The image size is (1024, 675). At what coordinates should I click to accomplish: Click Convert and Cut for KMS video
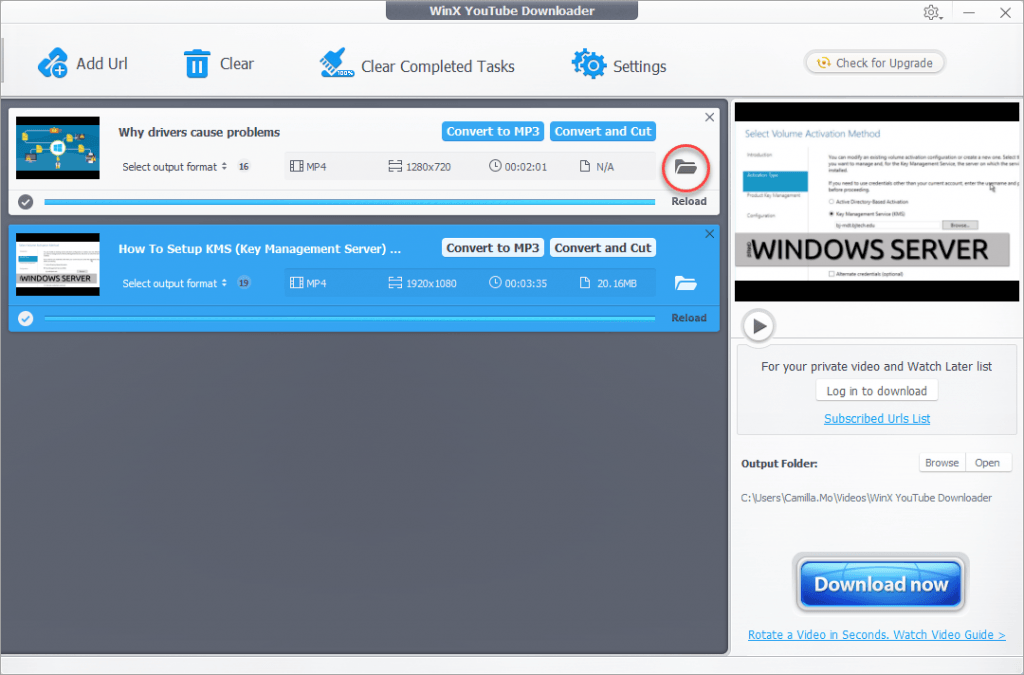(603, 247)
